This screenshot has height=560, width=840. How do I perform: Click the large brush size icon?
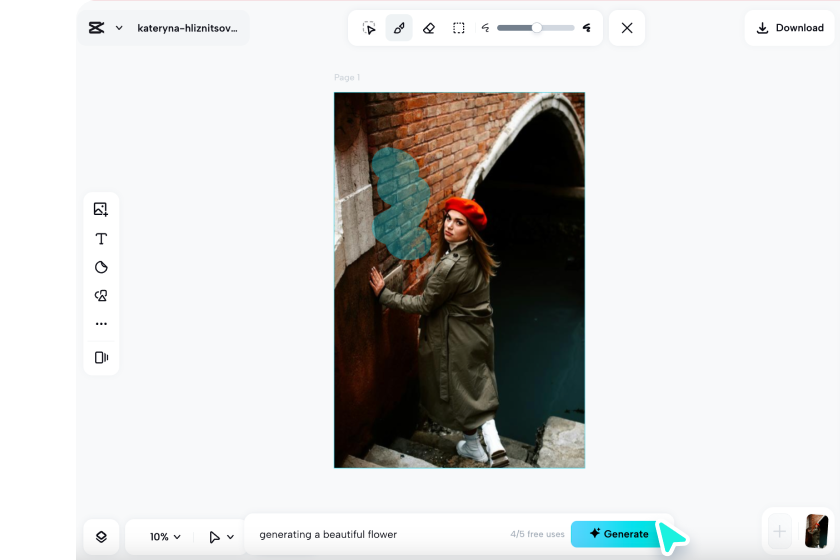coord(587,28)
